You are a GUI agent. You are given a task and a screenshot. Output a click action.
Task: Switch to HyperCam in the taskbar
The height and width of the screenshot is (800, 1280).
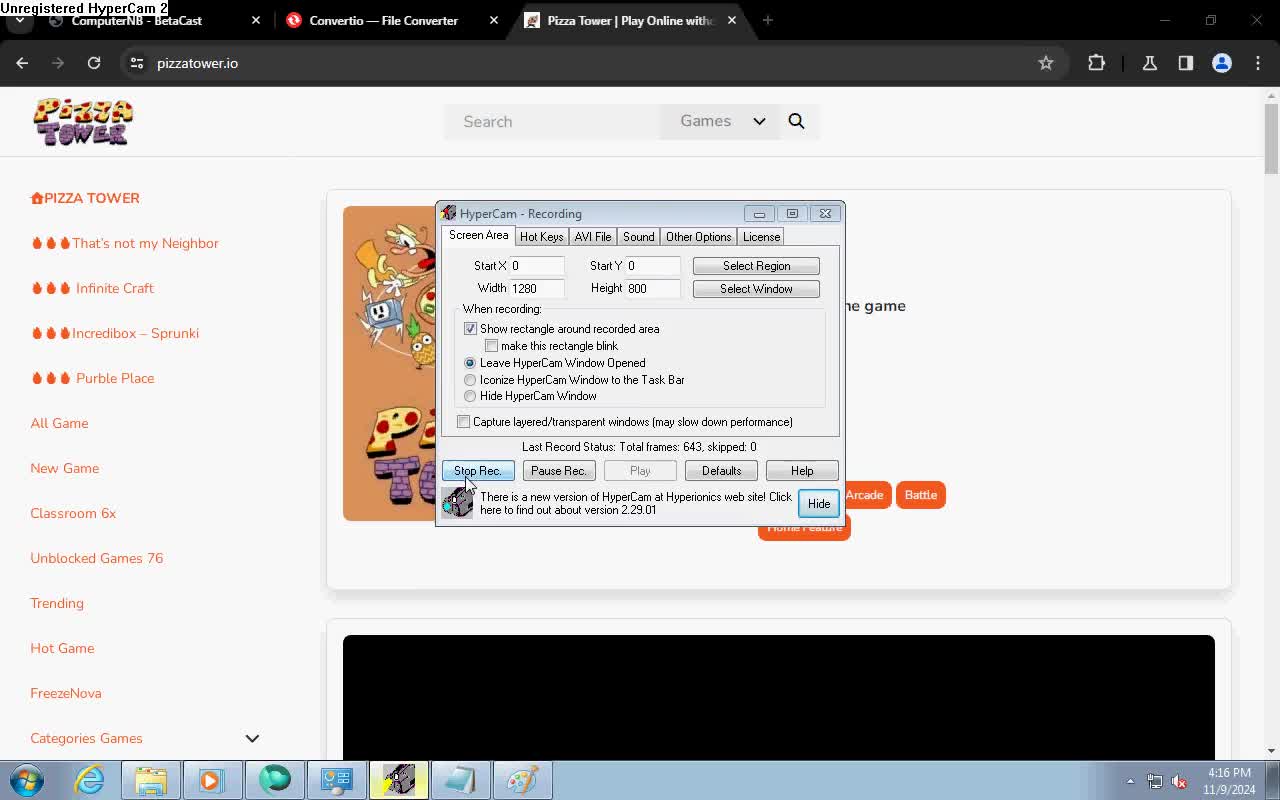pyautogui.click(x=399, y=779)
